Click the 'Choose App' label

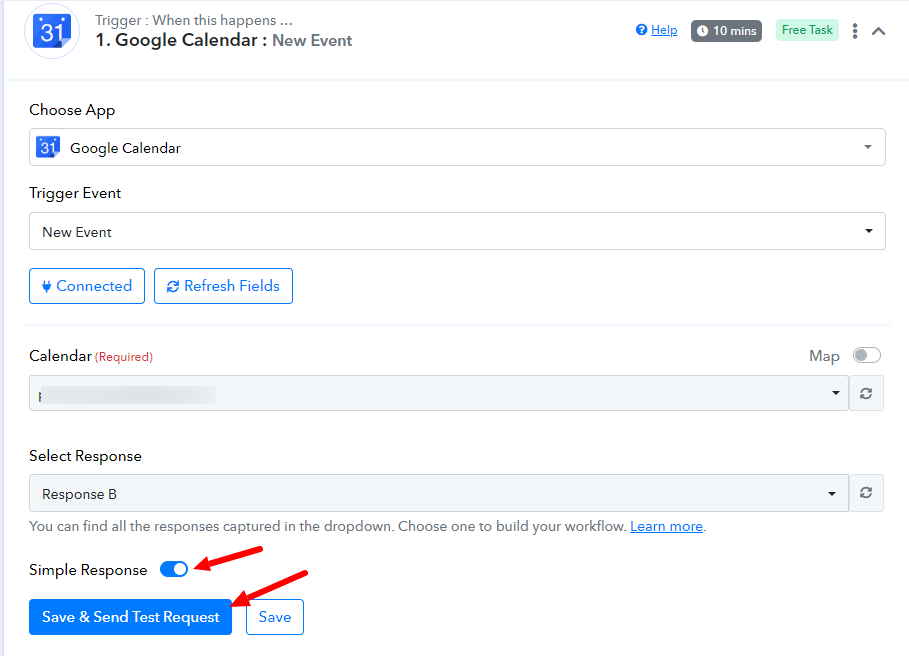(x=72, y=110)
